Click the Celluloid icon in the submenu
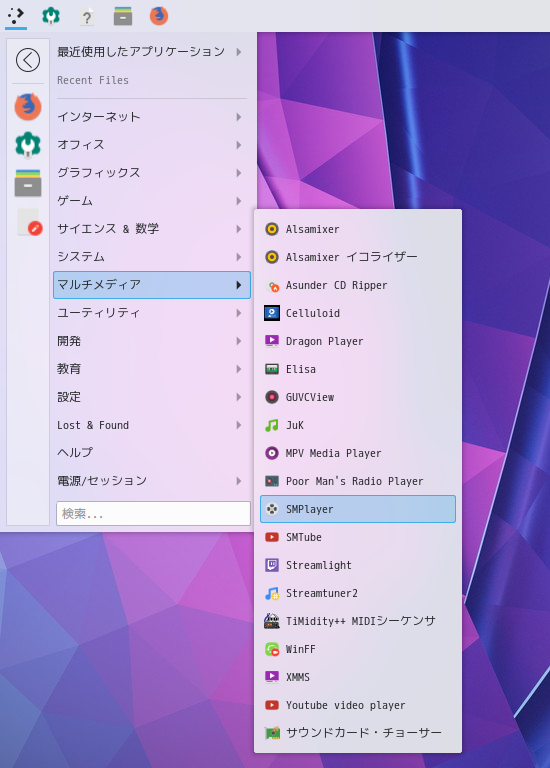 click(x=272, y=313)
